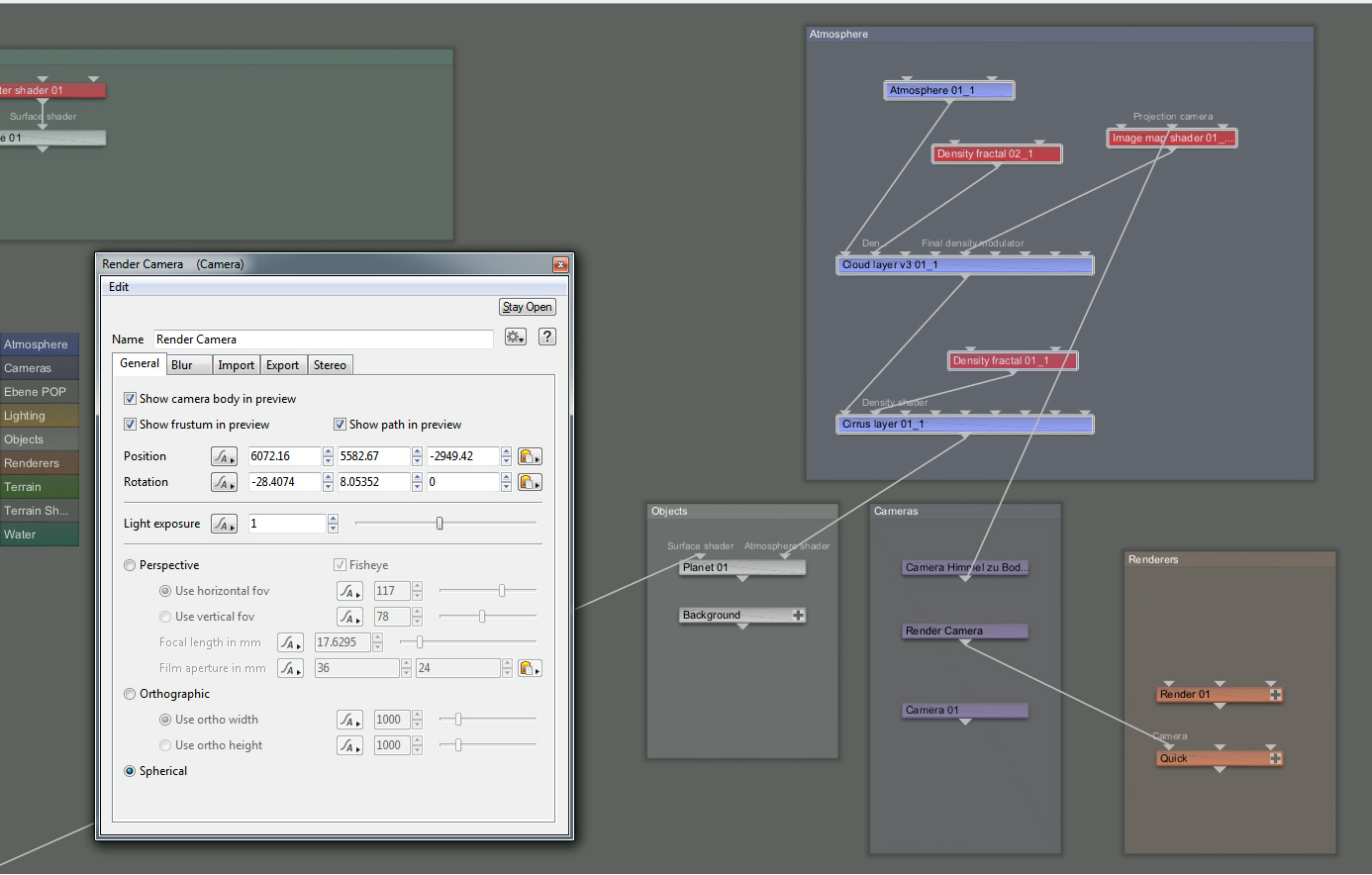Open the Edit menu in Render Camera dialog

tap(119, 287)
